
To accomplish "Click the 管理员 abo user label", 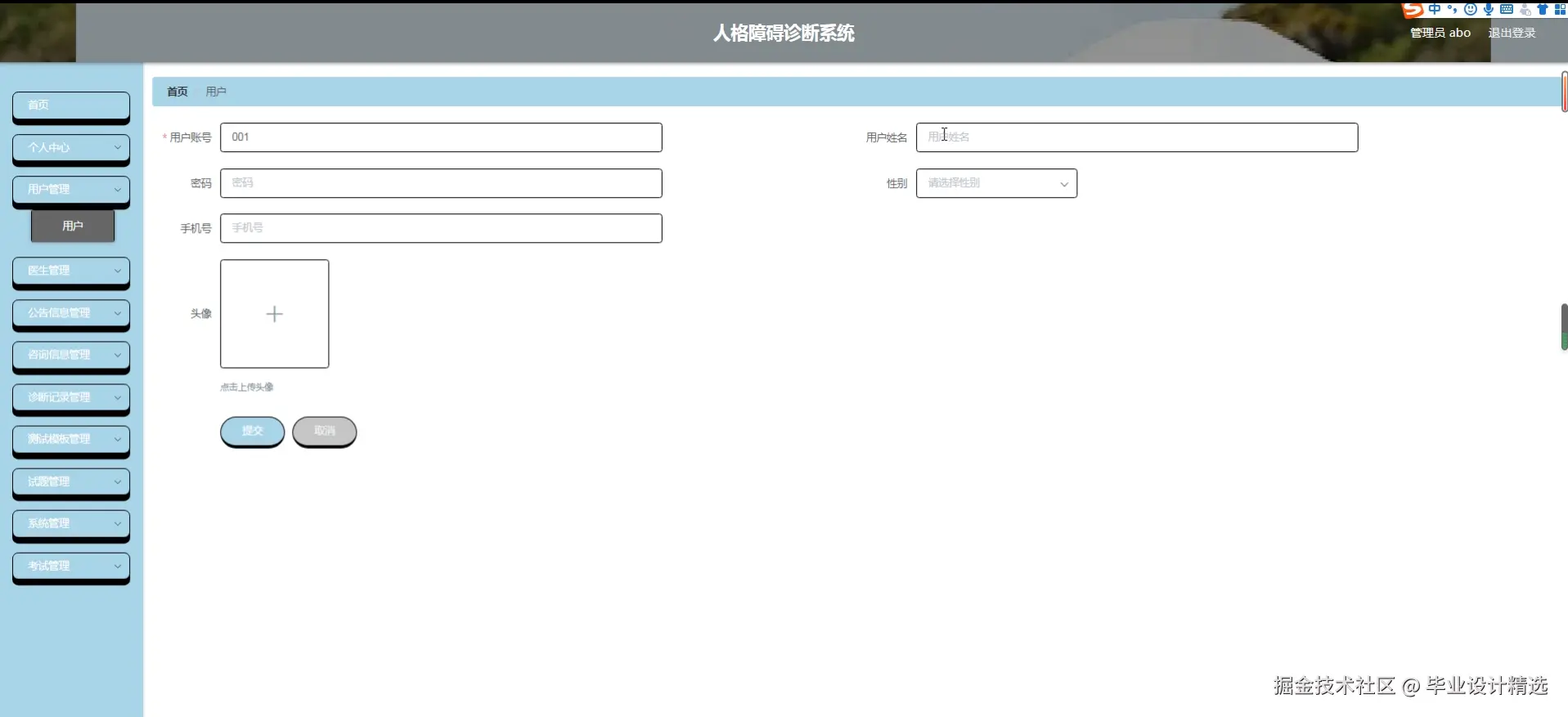I will pos(1440,33).
